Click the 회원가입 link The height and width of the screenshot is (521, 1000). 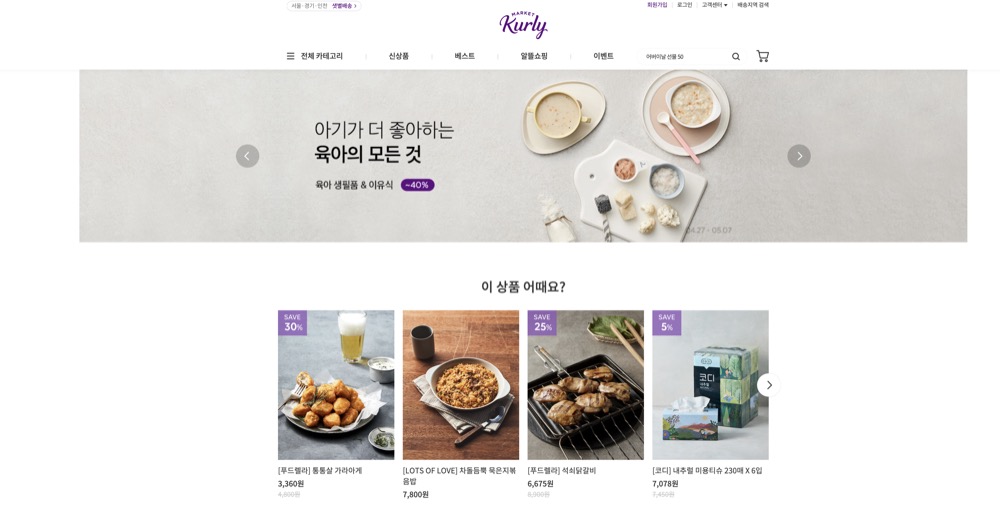[x=657, y=5]
